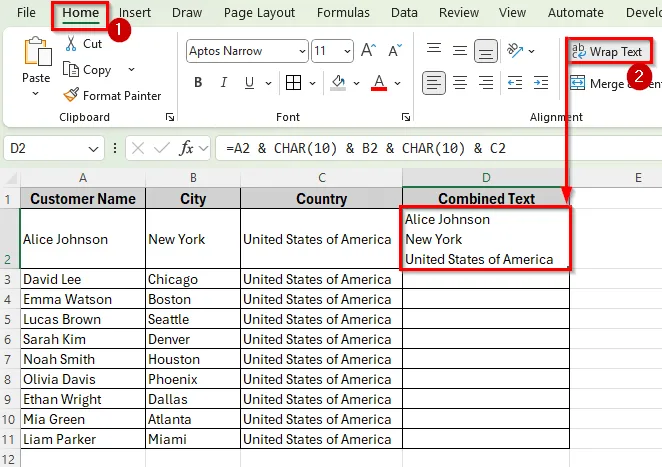Center text horizontally

click(460, 83)
